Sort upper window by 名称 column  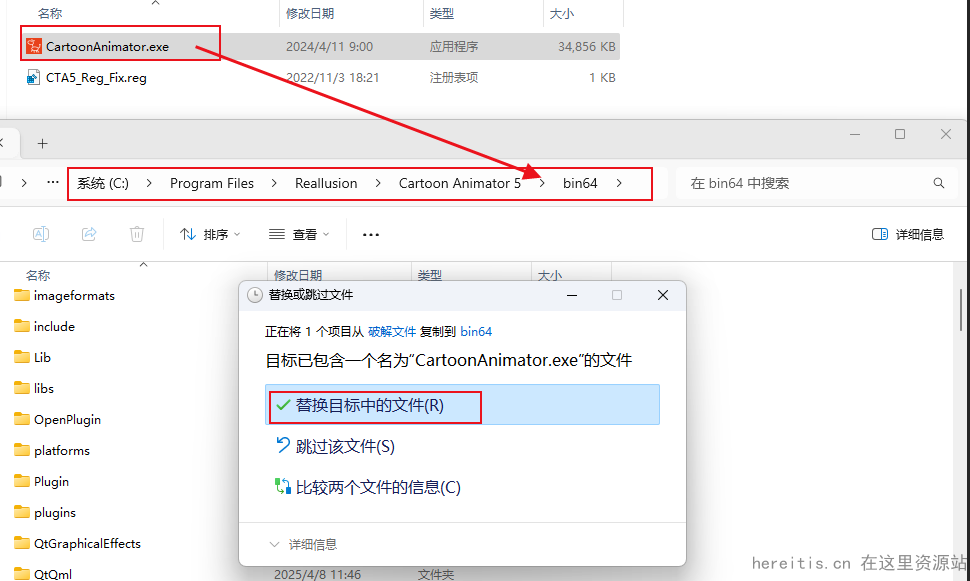coord(49,14)
